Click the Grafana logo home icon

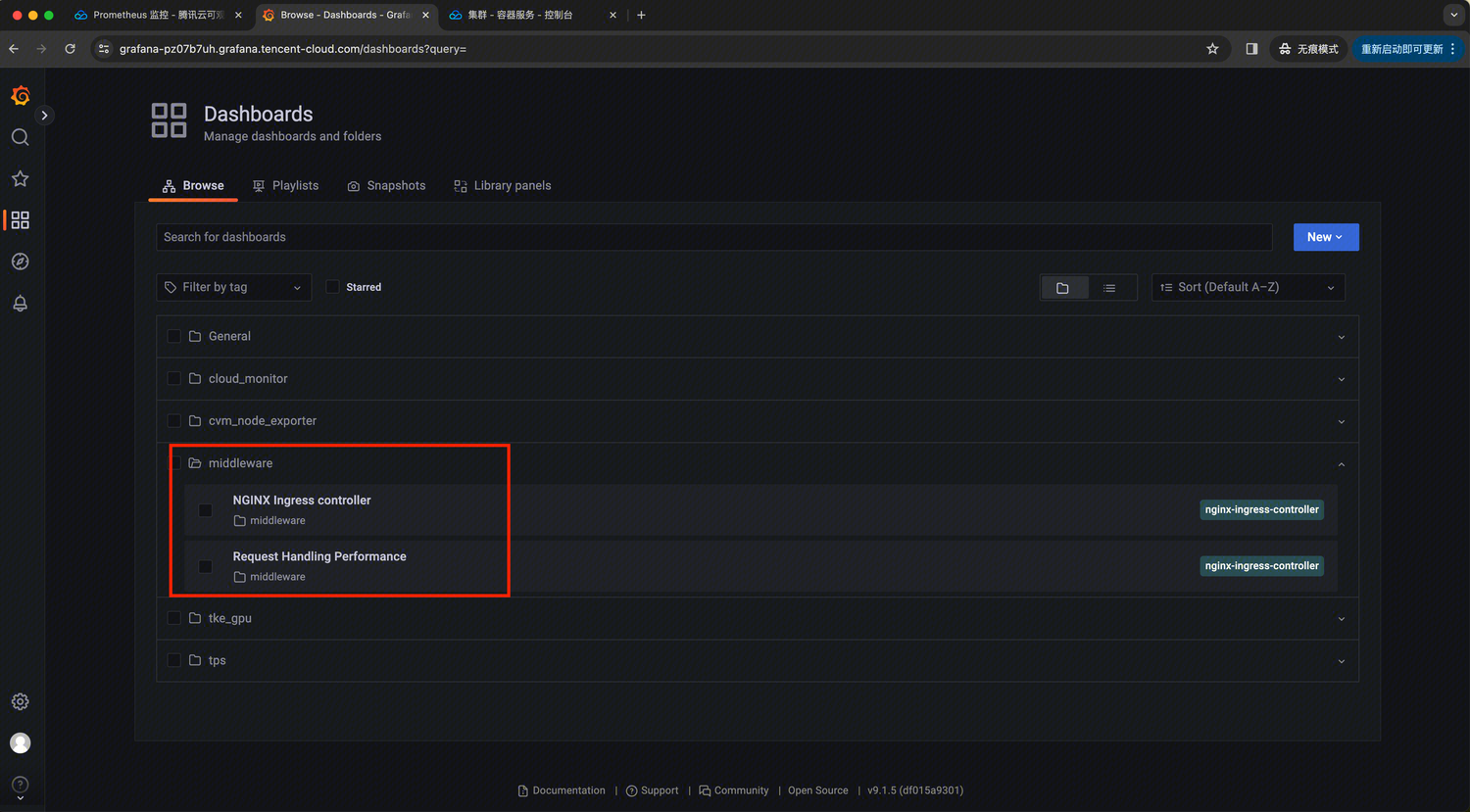(20, 95)
